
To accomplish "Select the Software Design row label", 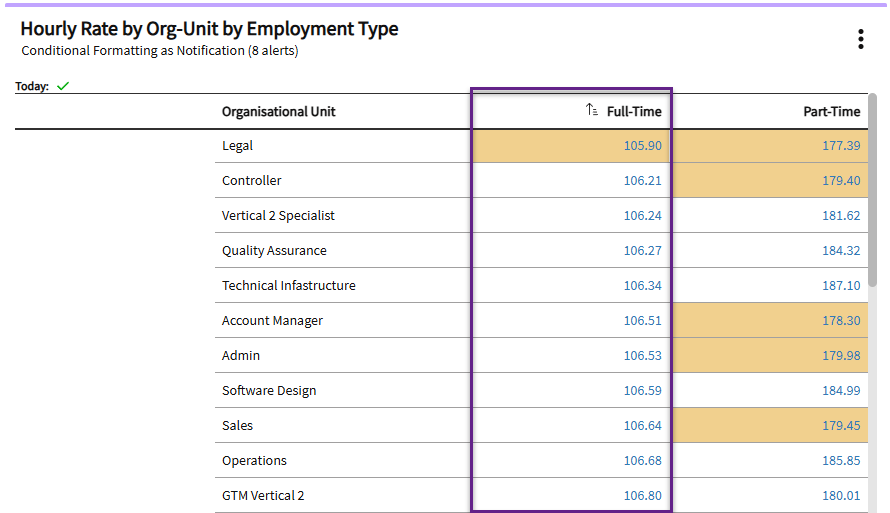I will [269, 391].
